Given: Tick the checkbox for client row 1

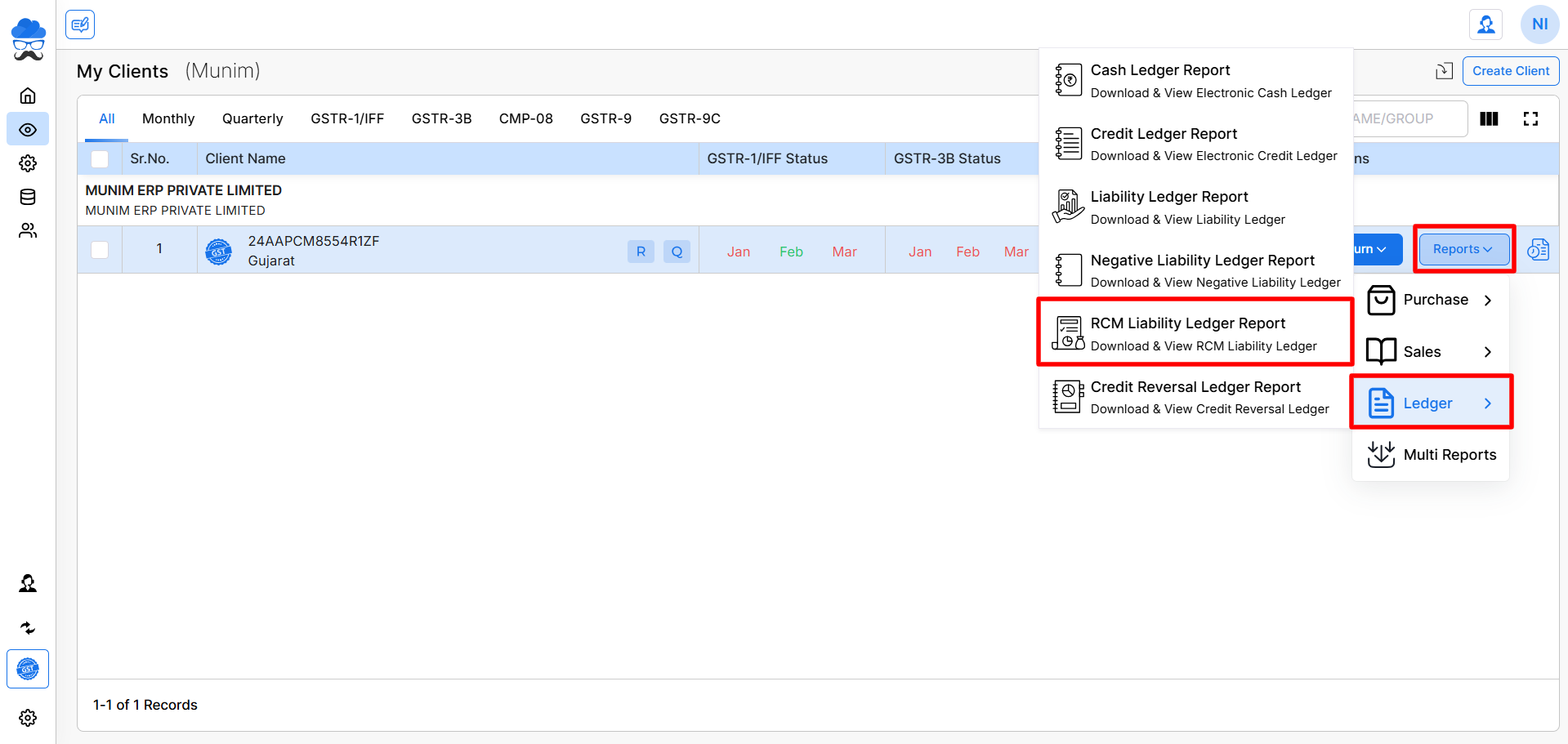Looking at the screenshot, I should [x=100, y=250].
